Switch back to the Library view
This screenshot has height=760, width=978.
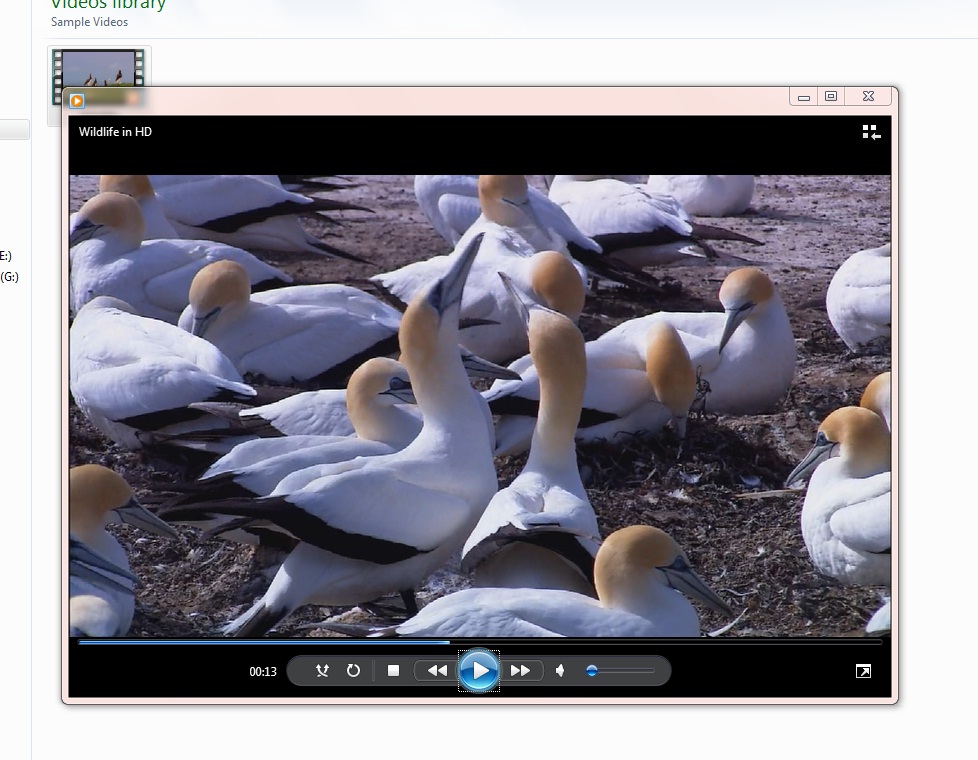(869, 131)
